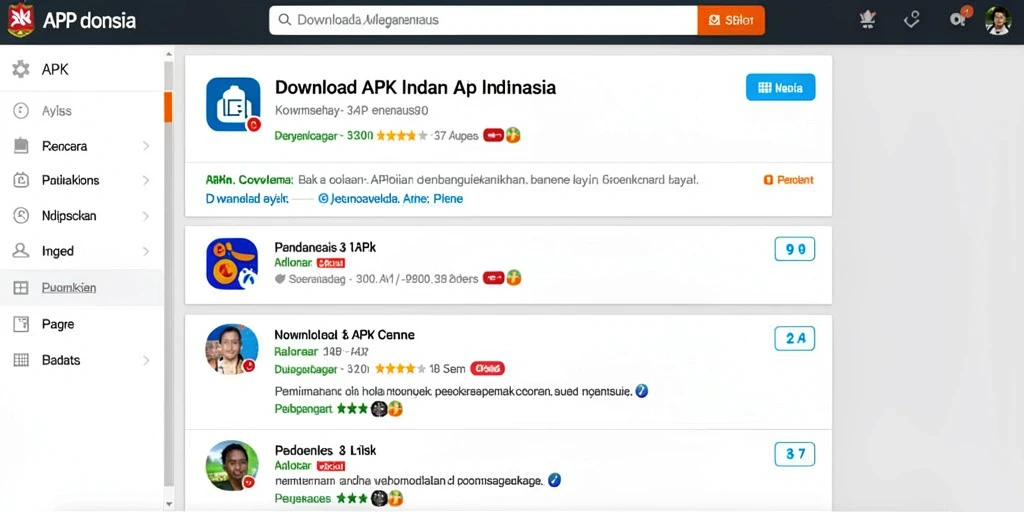
Task: Click the Puomkien table icon
Action: 21,287
